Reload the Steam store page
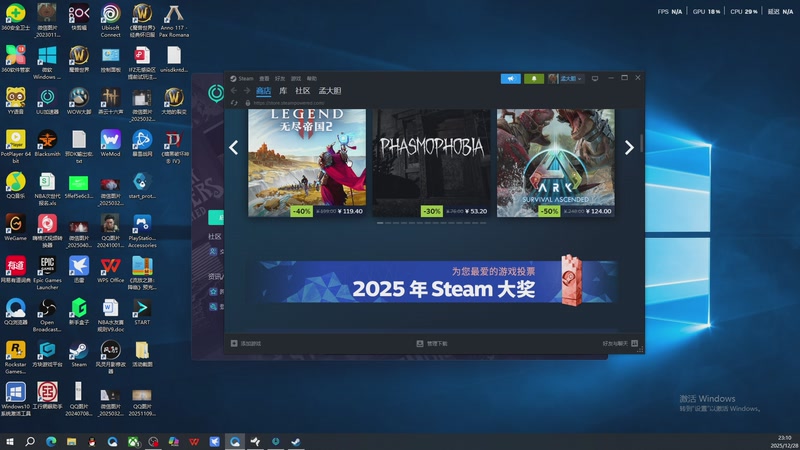The image size is (800, 450). (x=234, y=103)
